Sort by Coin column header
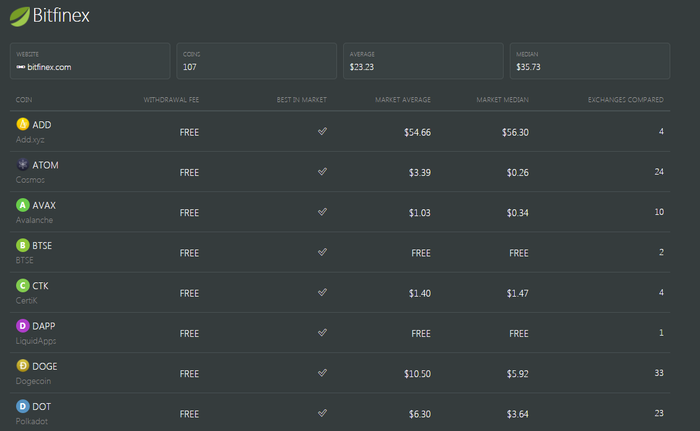 tap(24, 100)
